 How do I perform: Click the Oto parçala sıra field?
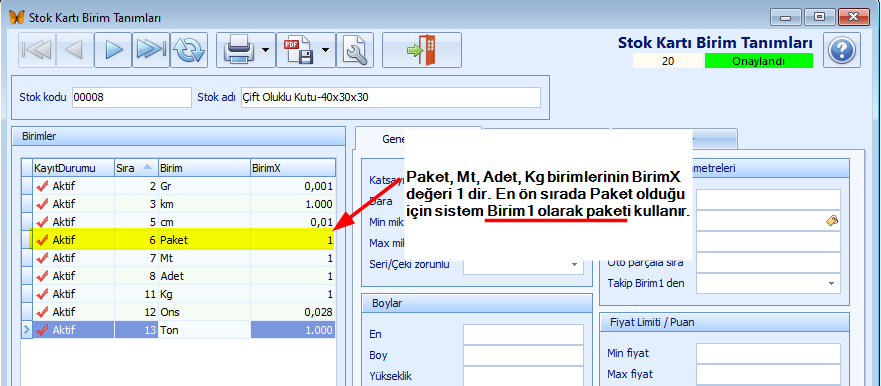pos(768,262)
